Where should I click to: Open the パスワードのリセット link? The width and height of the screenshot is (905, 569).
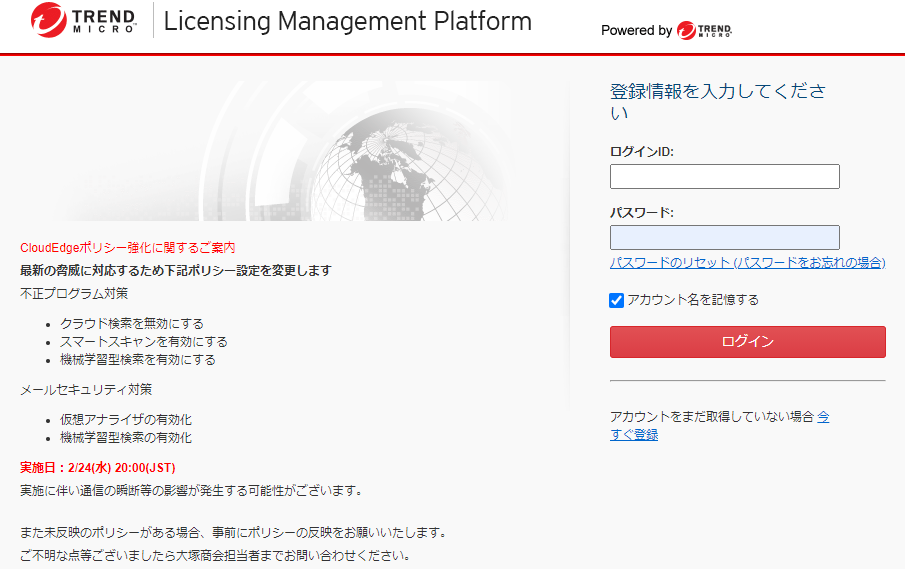(747, 263)
